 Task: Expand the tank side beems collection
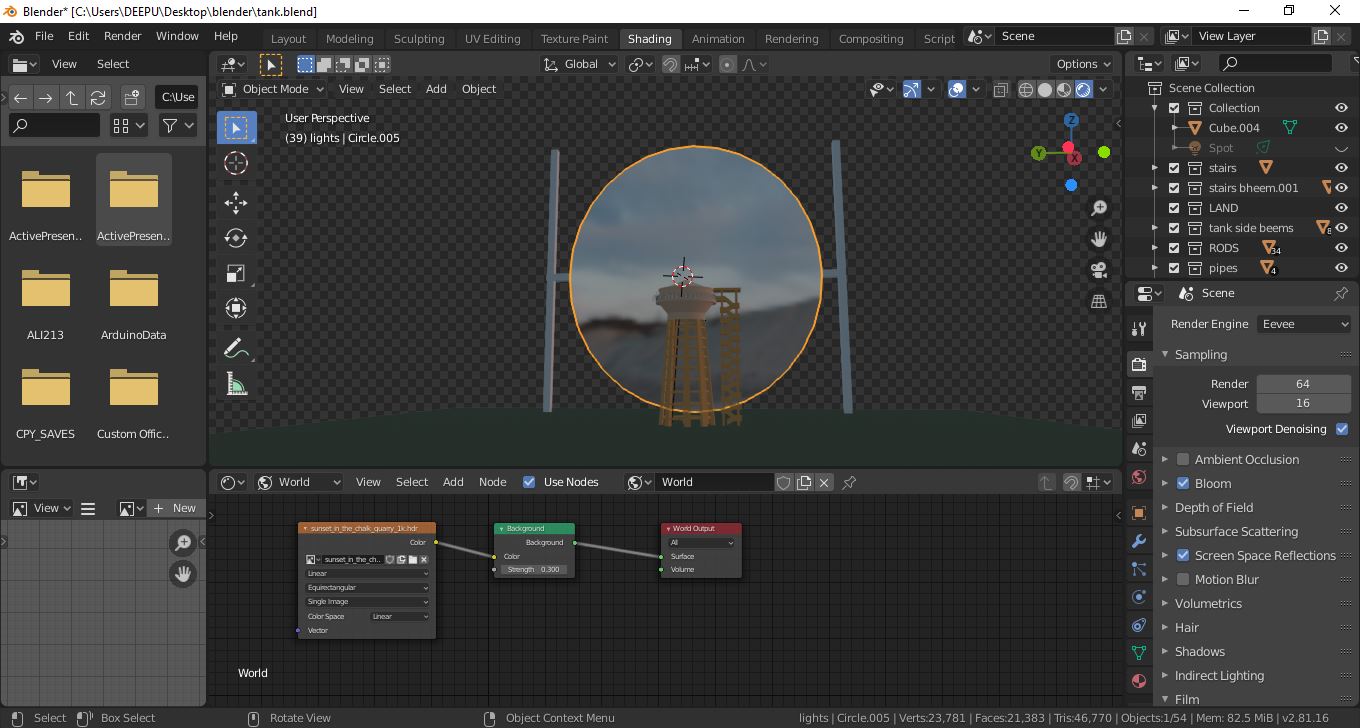1155,228
